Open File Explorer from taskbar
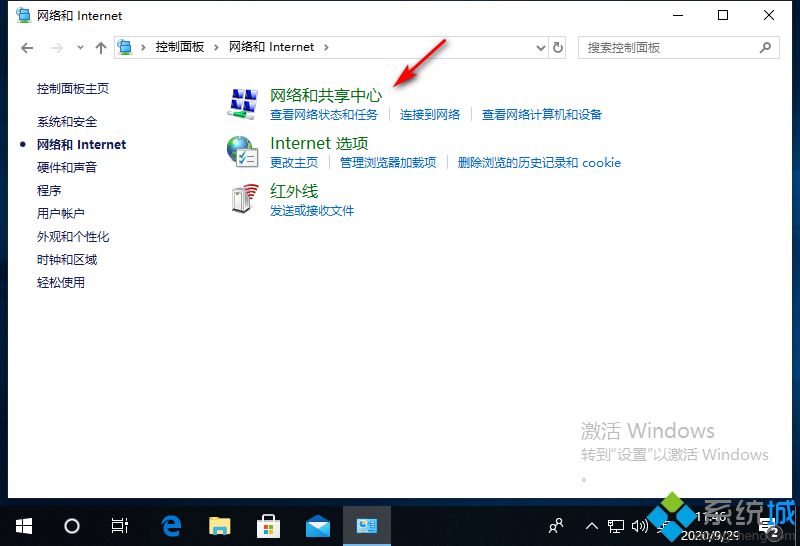This screenshot has height=546, width=800. pyautogui.click(x=219, y=526)
